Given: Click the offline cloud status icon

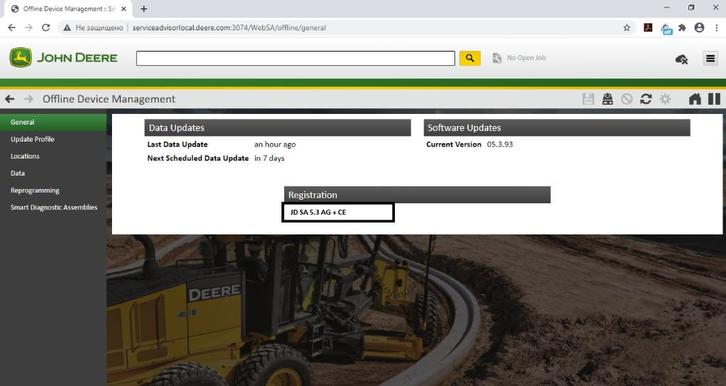Looking at the screenshot, I should (x=681, y=59).
